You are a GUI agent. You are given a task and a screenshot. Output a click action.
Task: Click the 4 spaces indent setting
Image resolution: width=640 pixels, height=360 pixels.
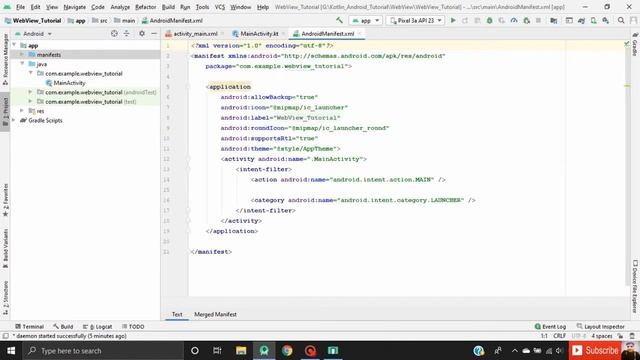tap(602, 336)
